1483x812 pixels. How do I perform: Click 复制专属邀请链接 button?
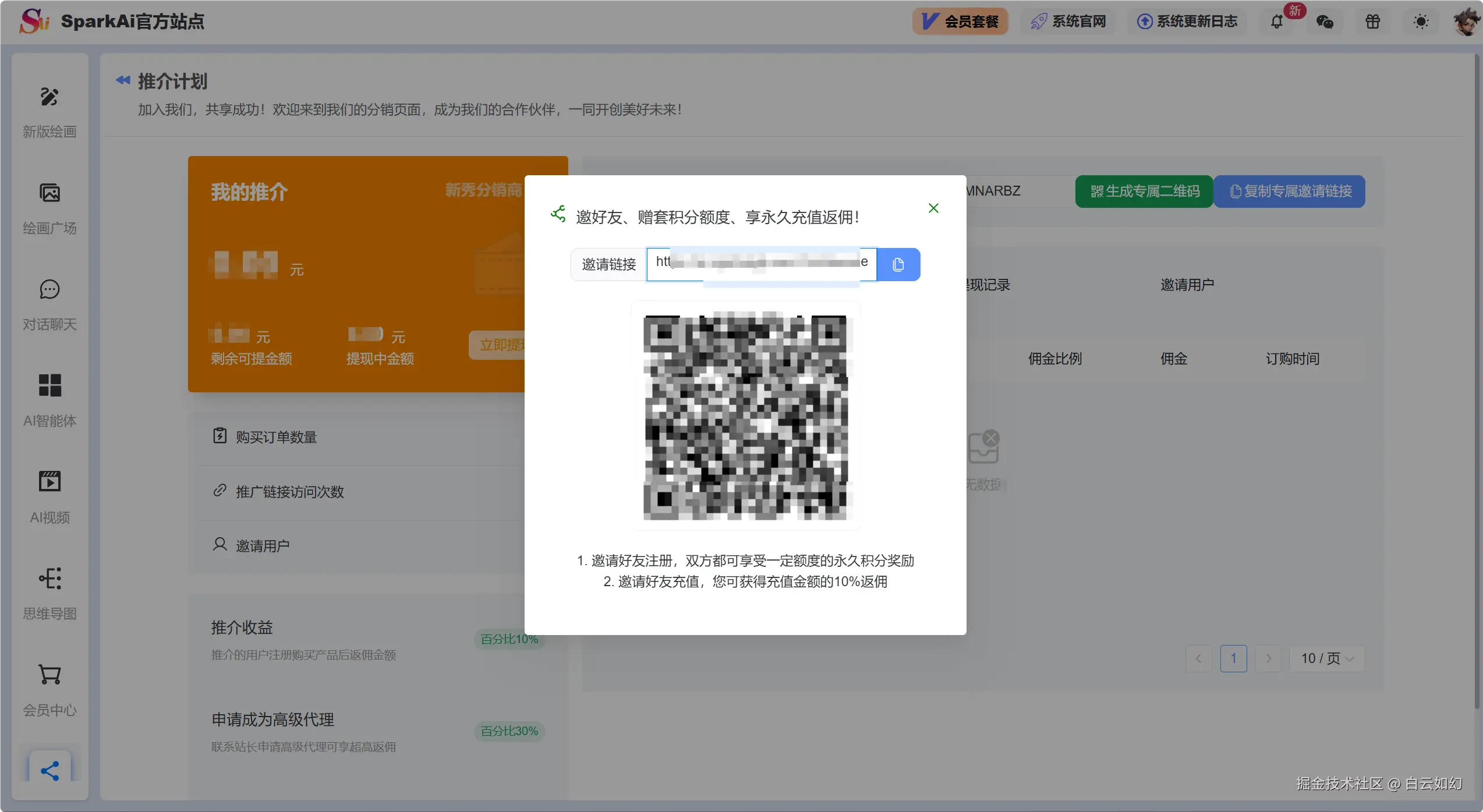coord(1290,192)
